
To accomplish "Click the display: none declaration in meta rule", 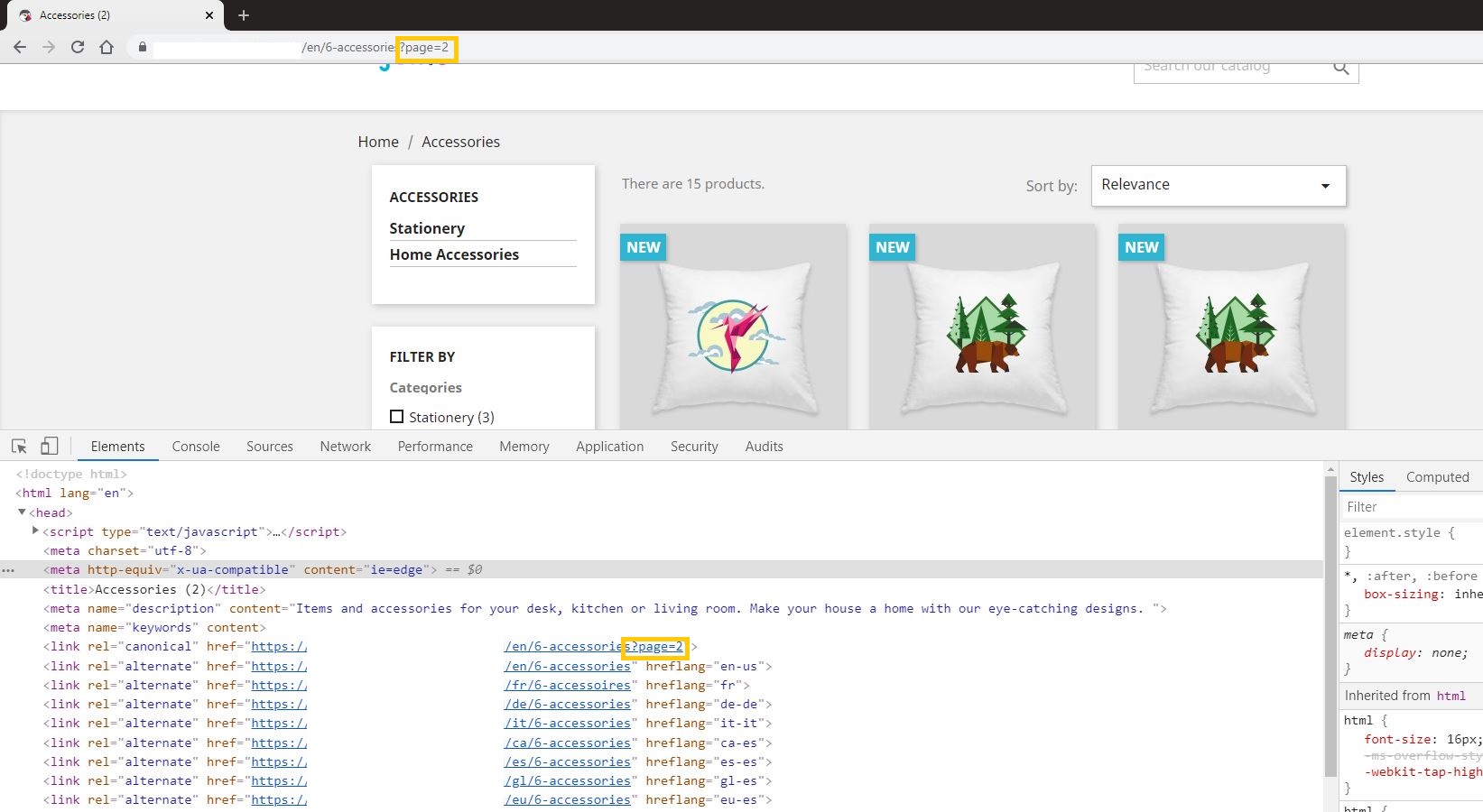I will point(1415,653).
